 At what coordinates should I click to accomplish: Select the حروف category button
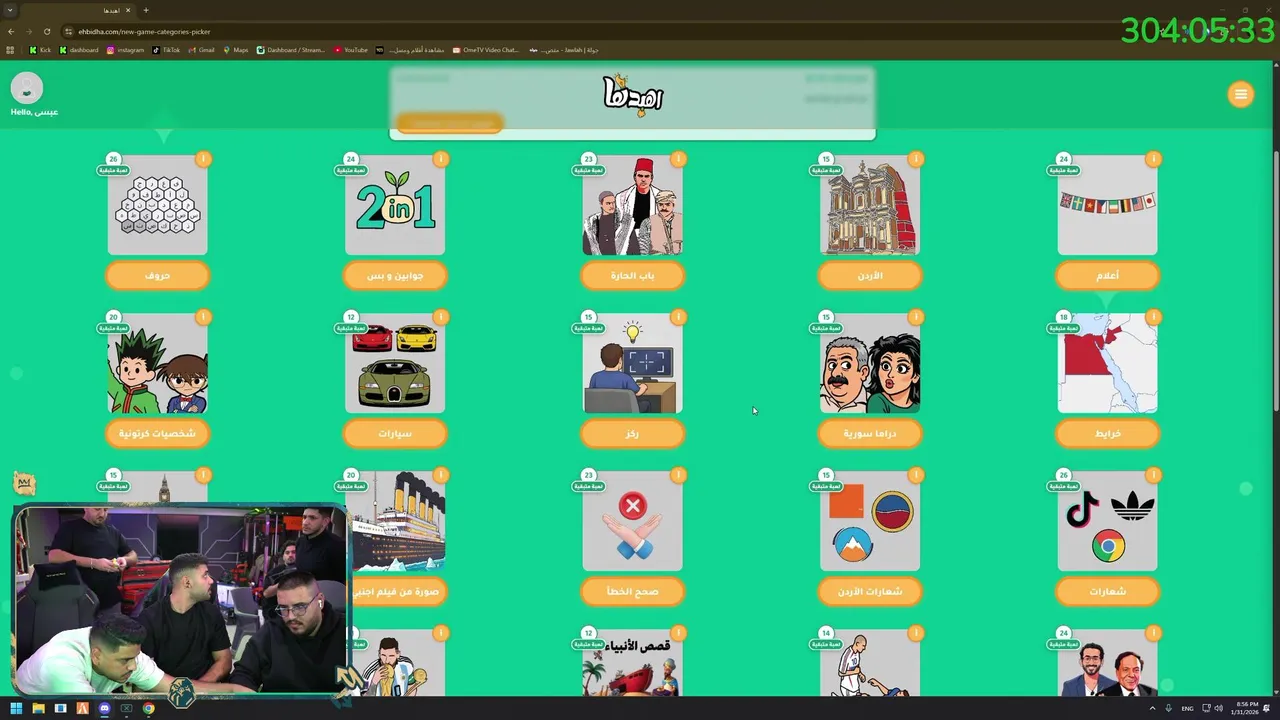[x=157, y=275]
